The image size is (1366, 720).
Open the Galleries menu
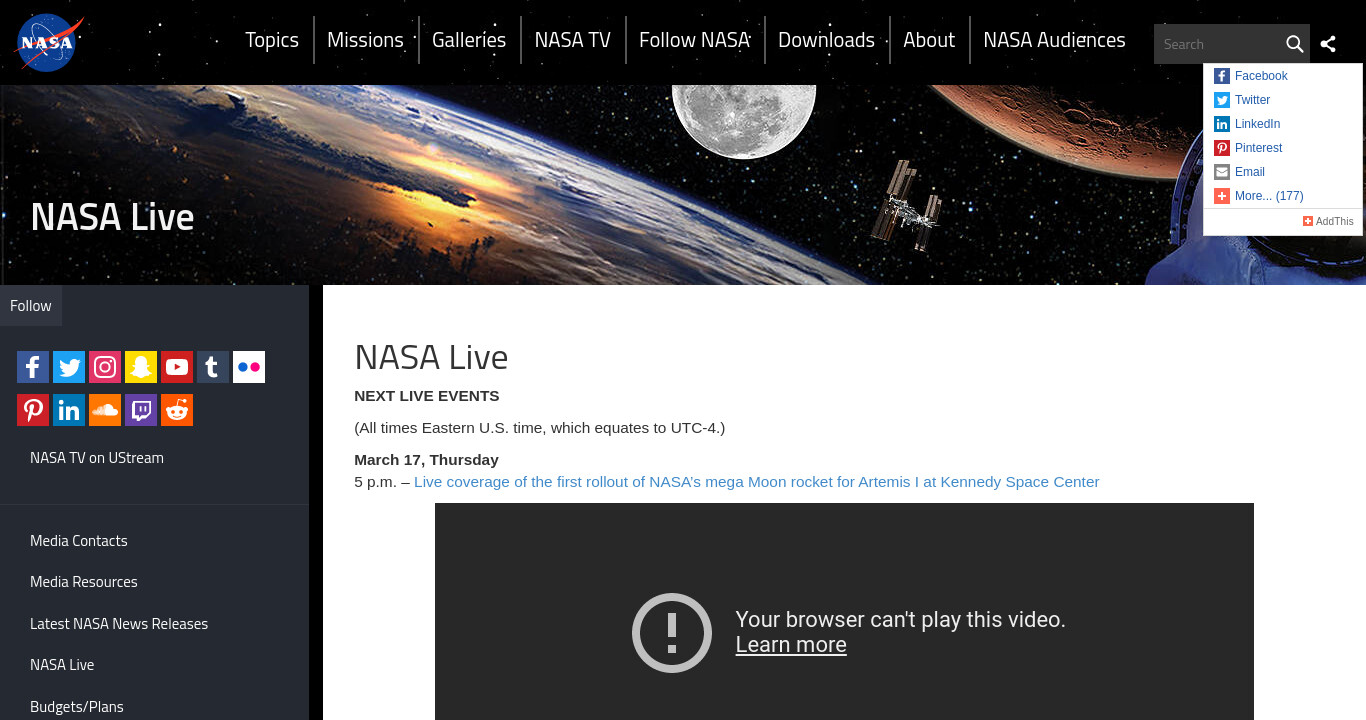[469, 40]
